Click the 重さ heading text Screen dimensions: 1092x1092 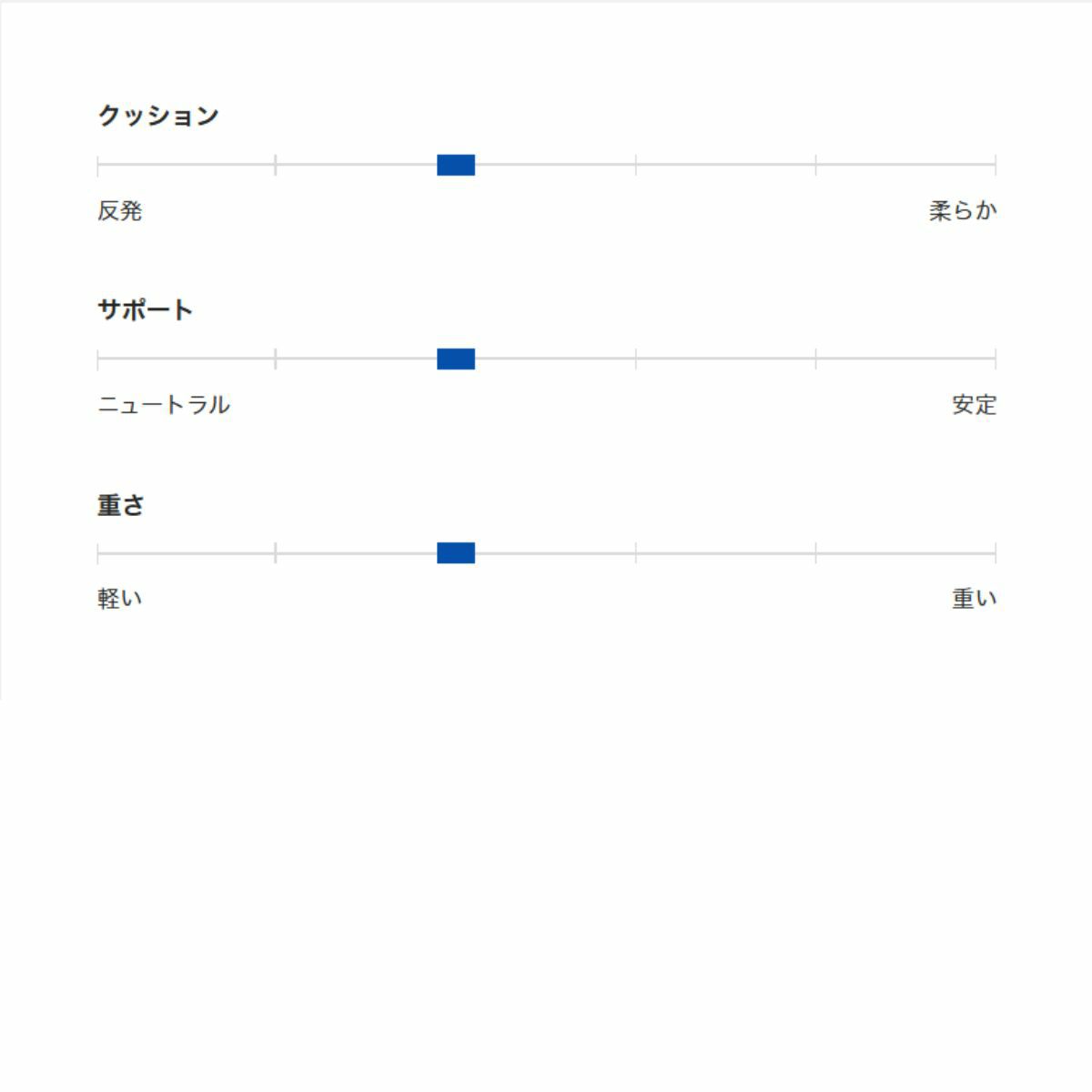pos(121,505)
